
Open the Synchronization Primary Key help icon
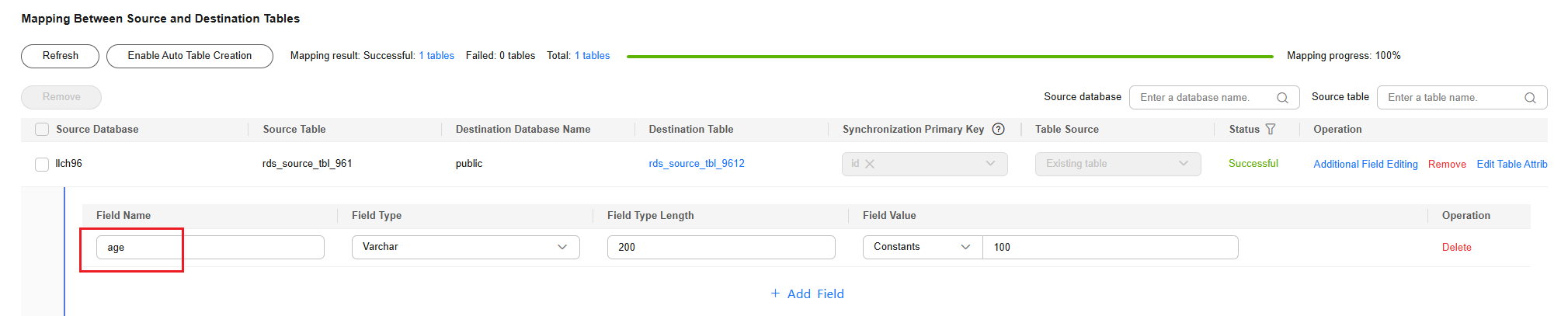[x=999, y=130]
